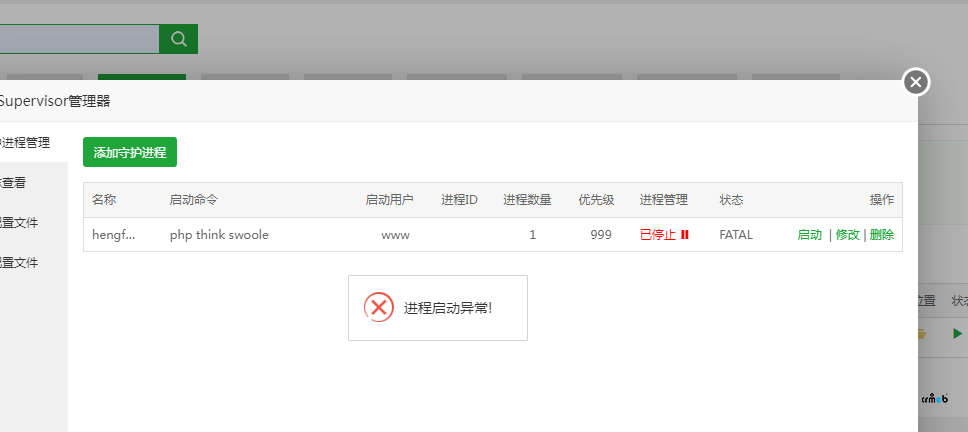Open the first 置文件 sidebar item
This screenshot has width=968, height=432.
click(x=19, y=223)
